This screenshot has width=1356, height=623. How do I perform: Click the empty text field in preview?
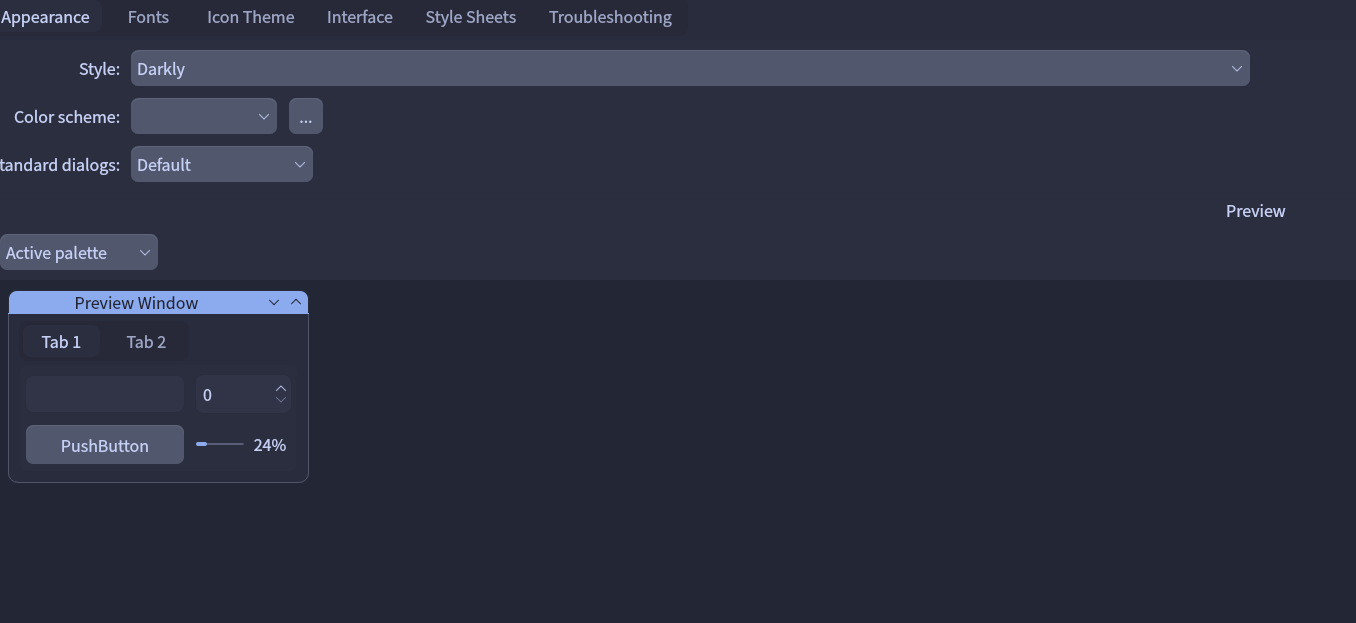[105, 395]
